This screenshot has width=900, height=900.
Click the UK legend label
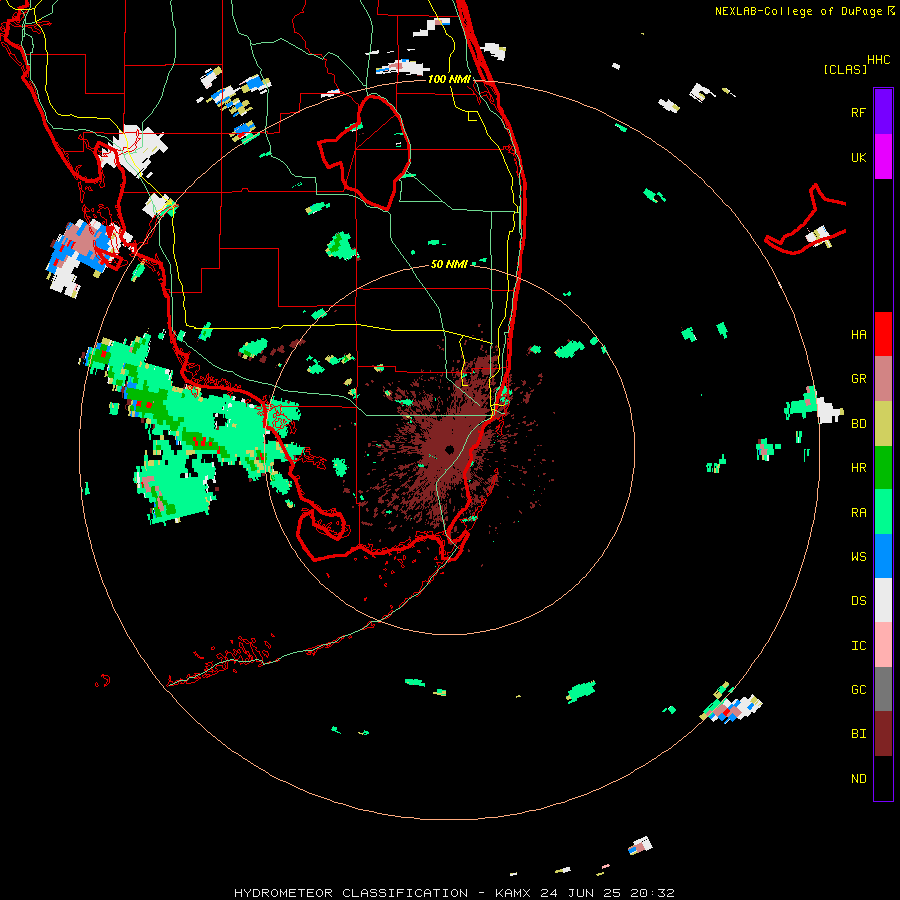(x=858, y=157)
